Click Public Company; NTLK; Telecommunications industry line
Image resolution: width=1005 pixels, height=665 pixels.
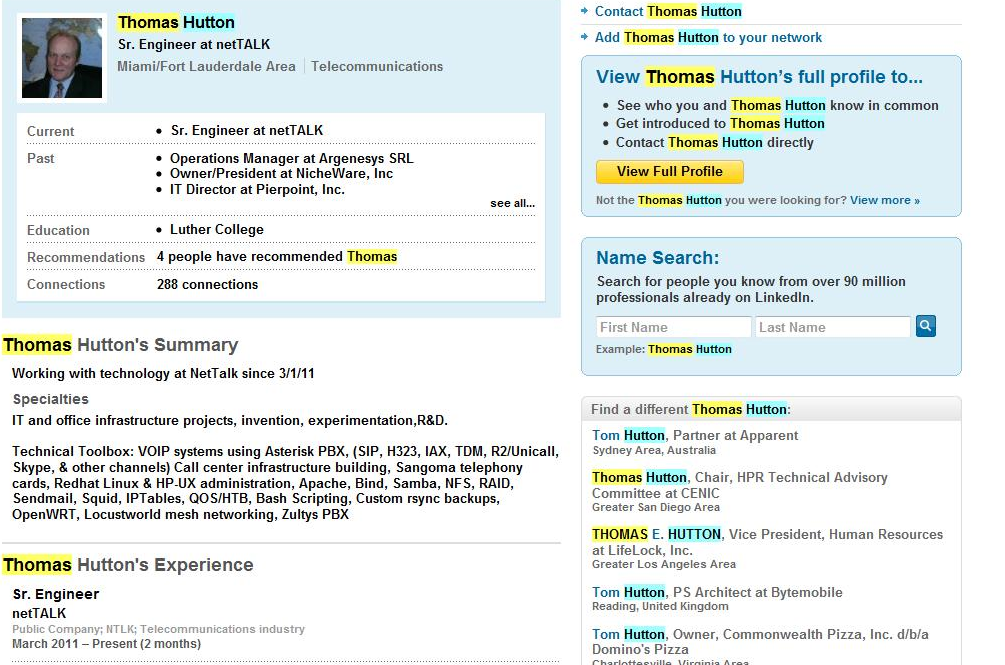(158, 629)
